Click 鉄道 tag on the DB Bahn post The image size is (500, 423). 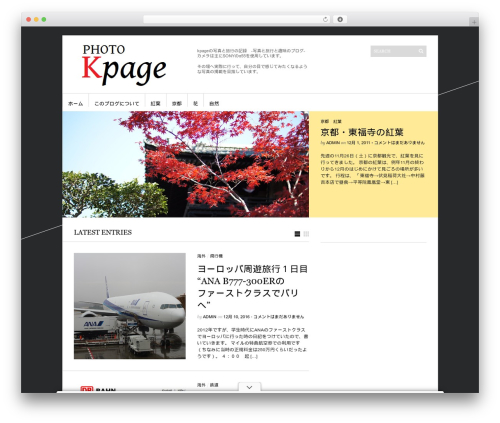coord(214,385)
